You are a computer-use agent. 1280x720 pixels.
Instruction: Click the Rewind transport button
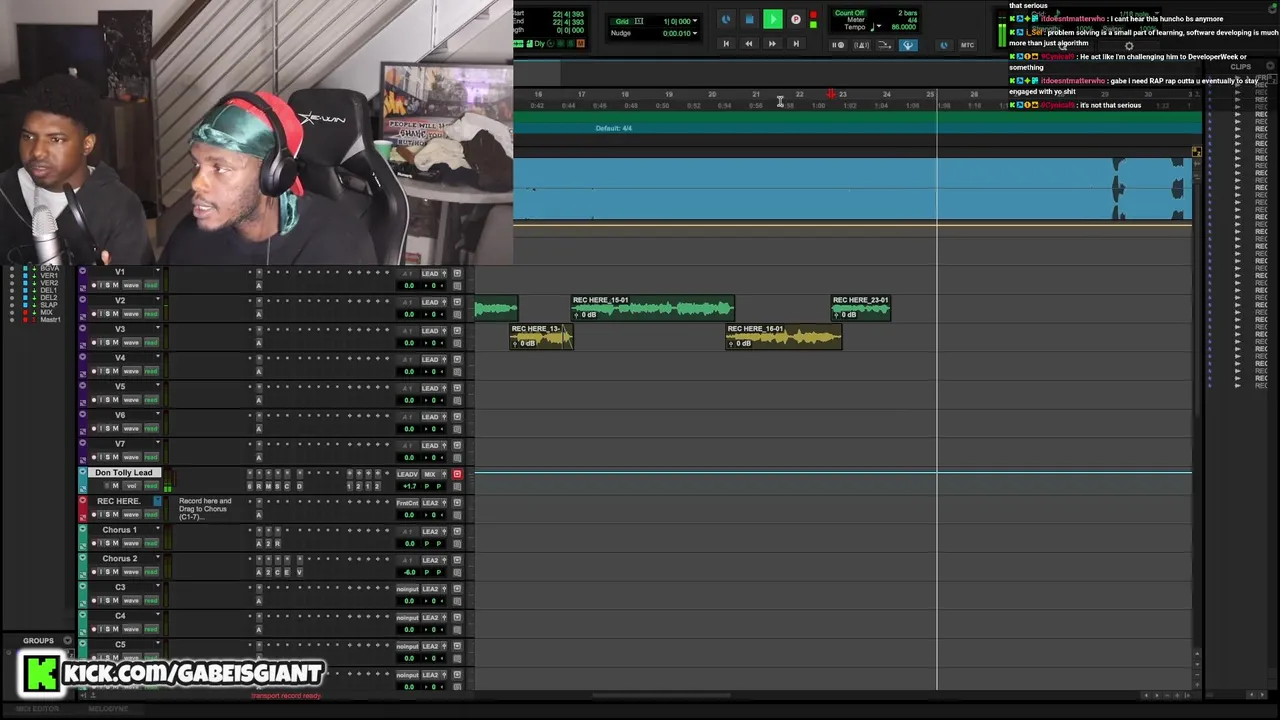point(749,44)
